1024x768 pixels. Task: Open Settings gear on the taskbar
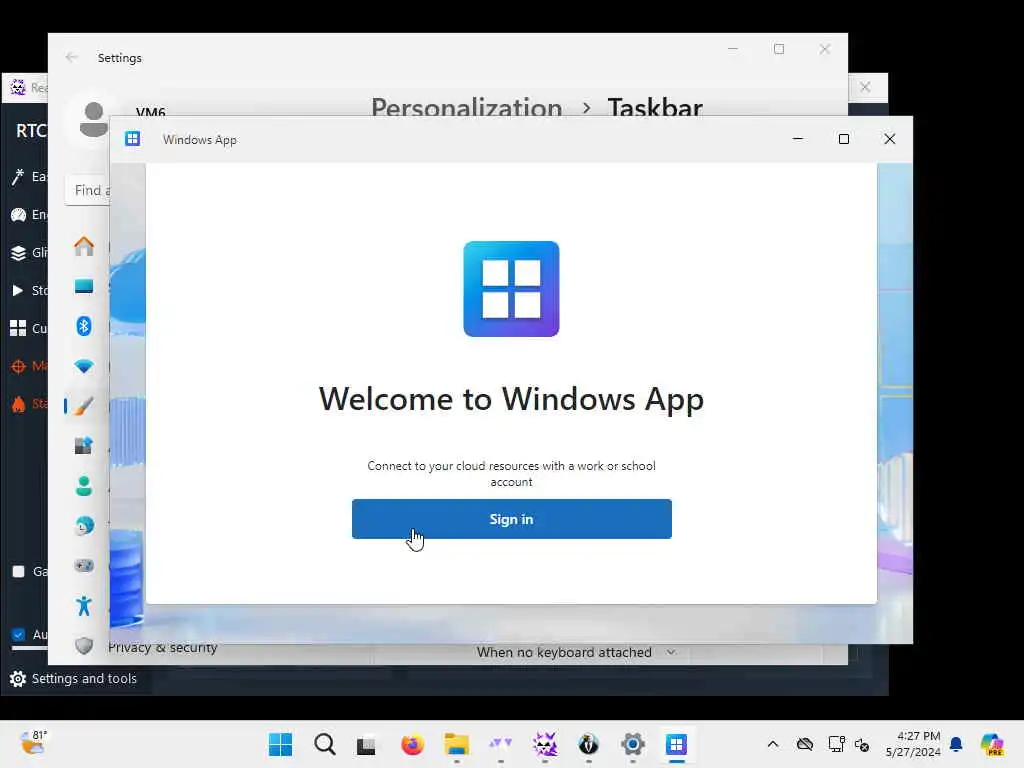point(633,744)
